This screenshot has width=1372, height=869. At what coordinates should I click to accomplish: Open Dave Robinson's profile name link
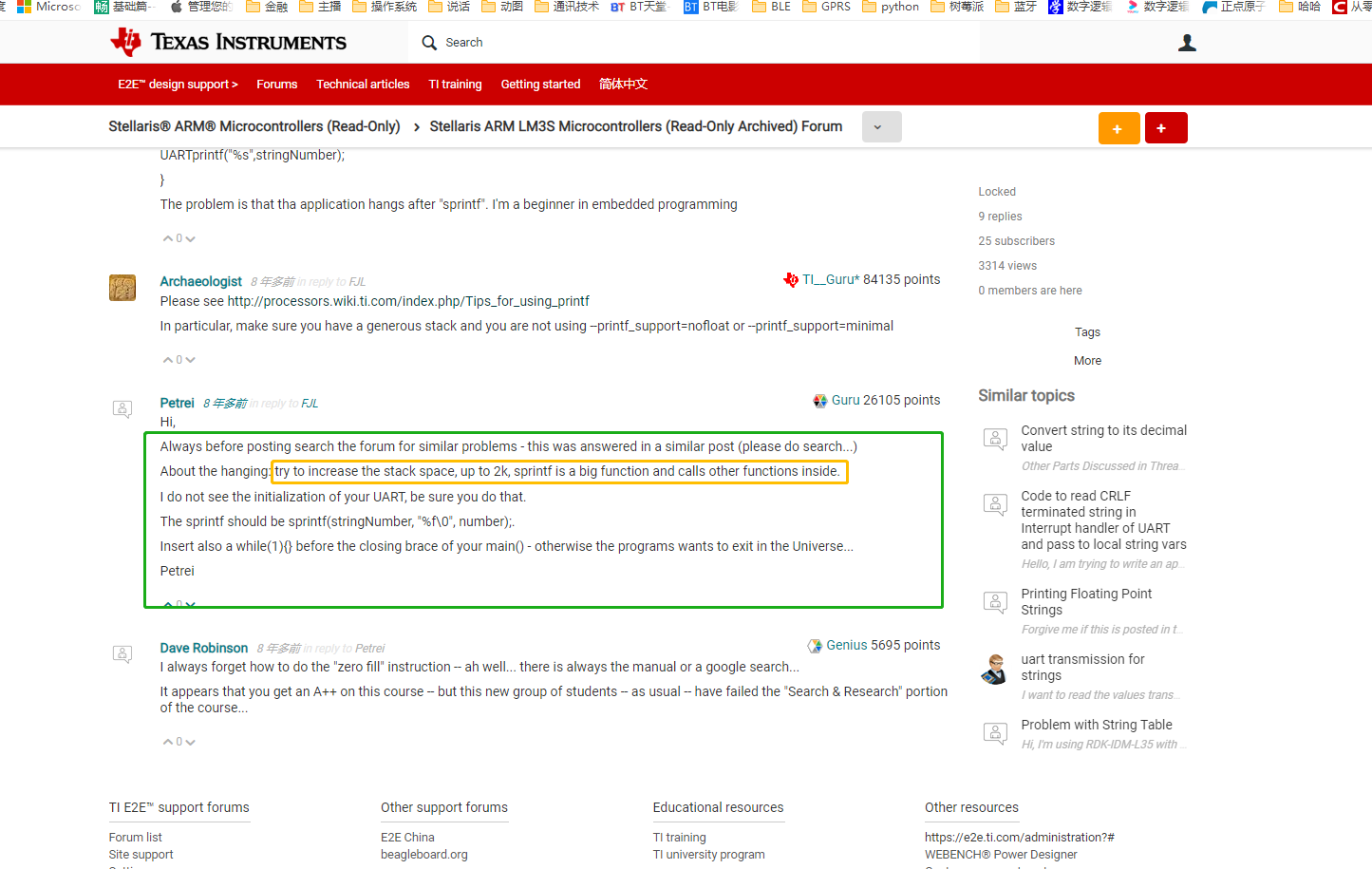[204, 648]
